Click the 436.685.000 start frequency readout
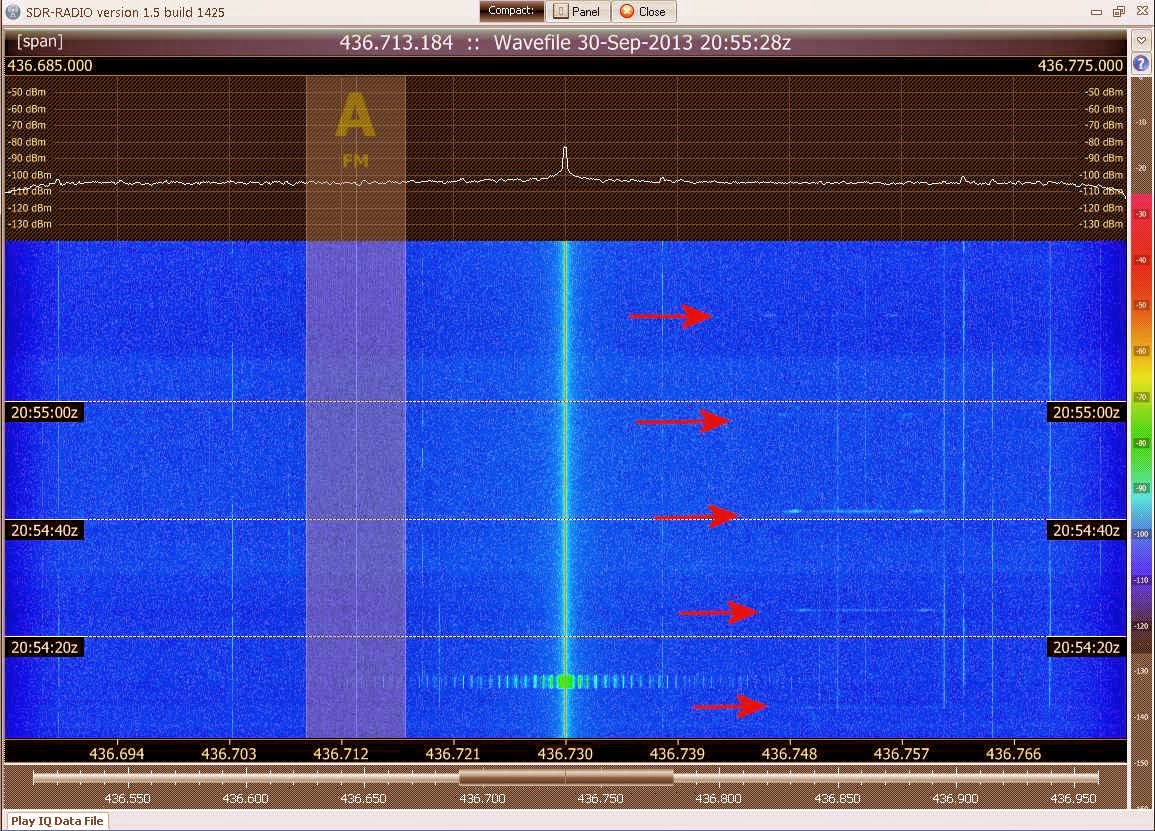 click(50, 66)
